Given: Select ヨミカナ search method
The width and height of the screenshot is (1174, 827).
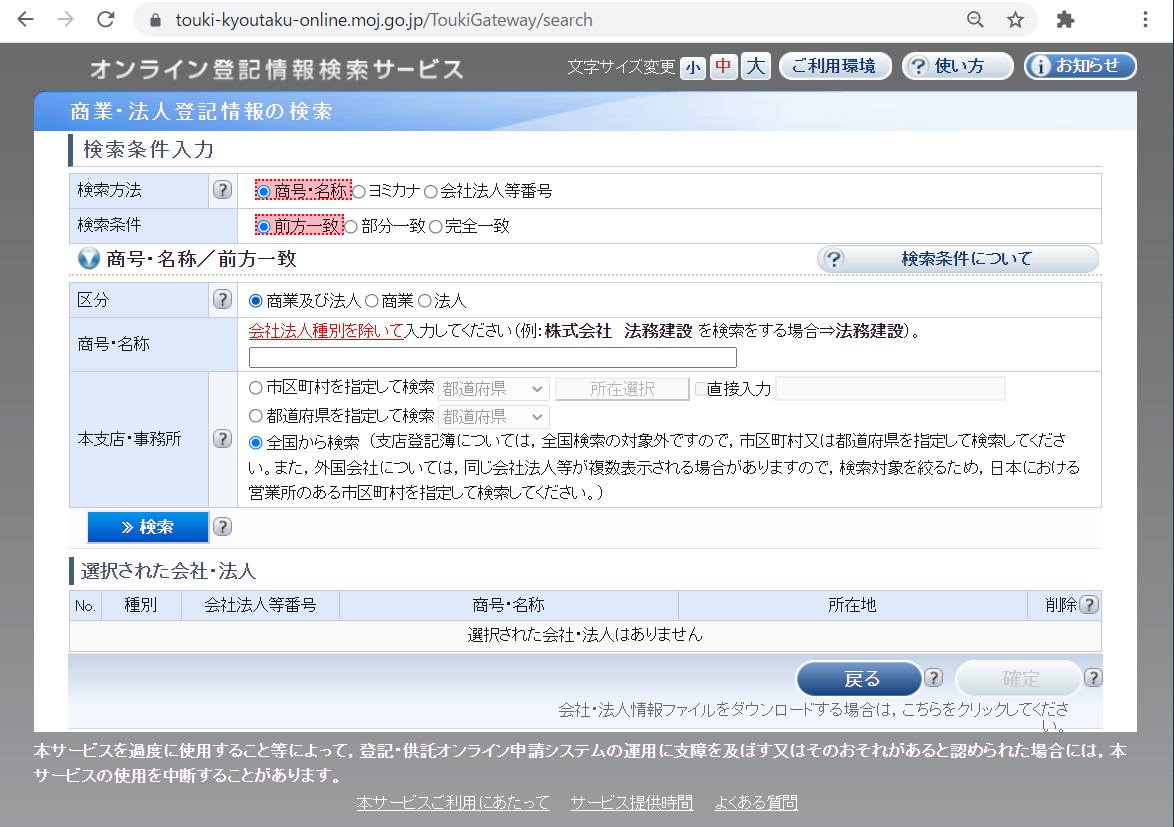Looking at the screenshot, I should click(359, 191).
